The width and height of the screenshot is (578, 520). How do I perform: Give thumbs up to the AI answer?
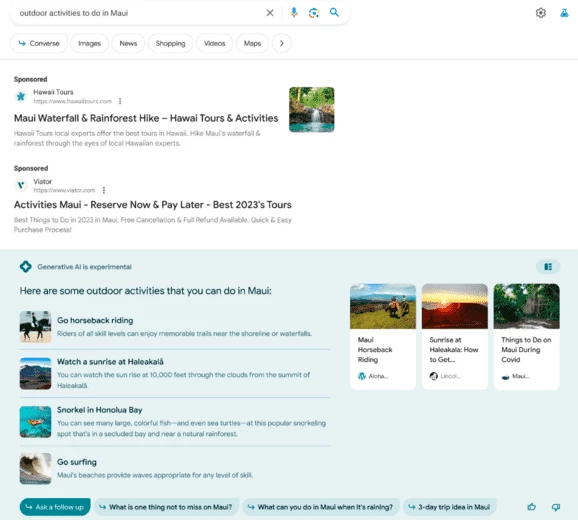(x=532, y=507)
